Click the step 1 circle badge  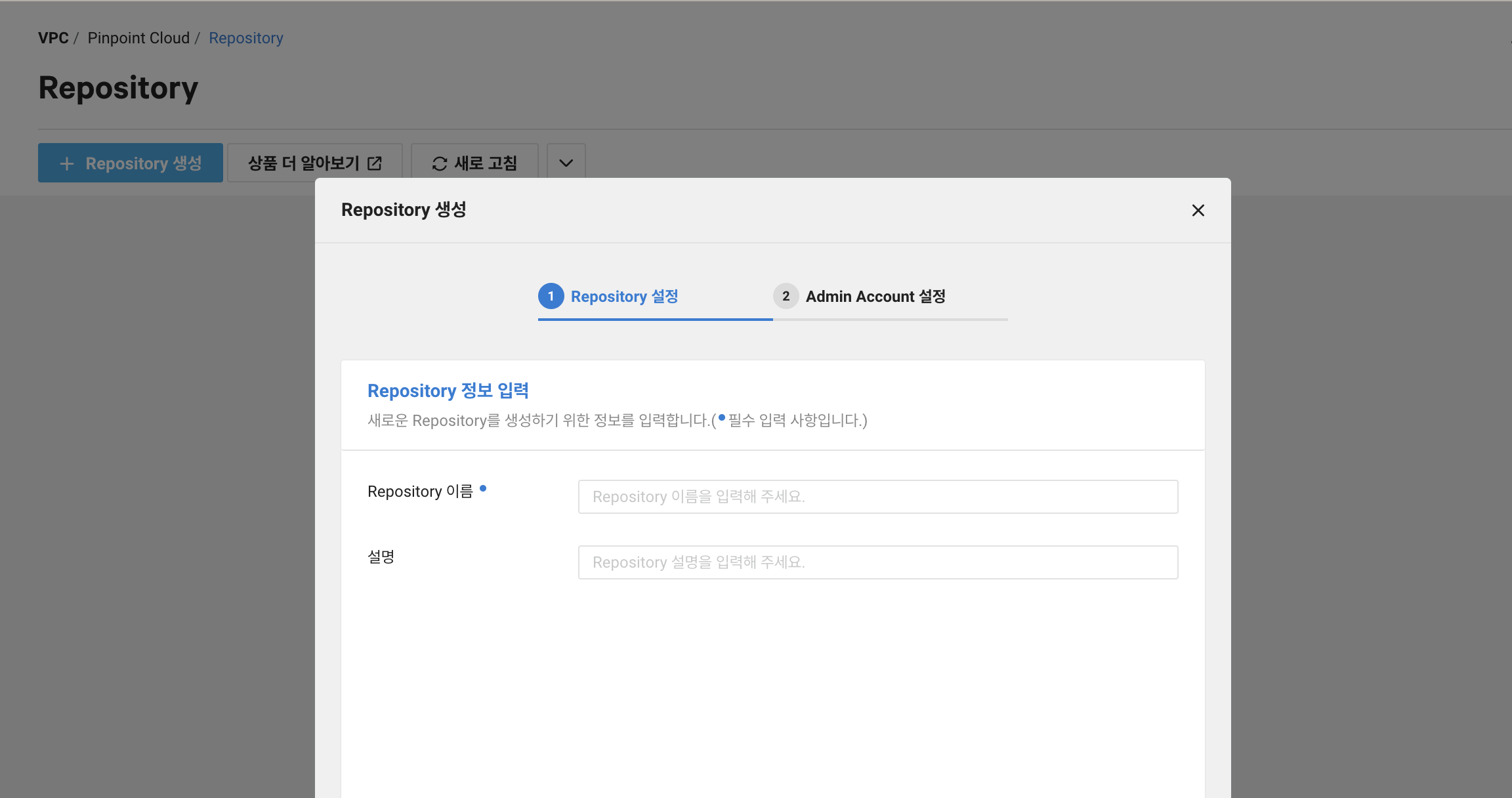(551, 296)
